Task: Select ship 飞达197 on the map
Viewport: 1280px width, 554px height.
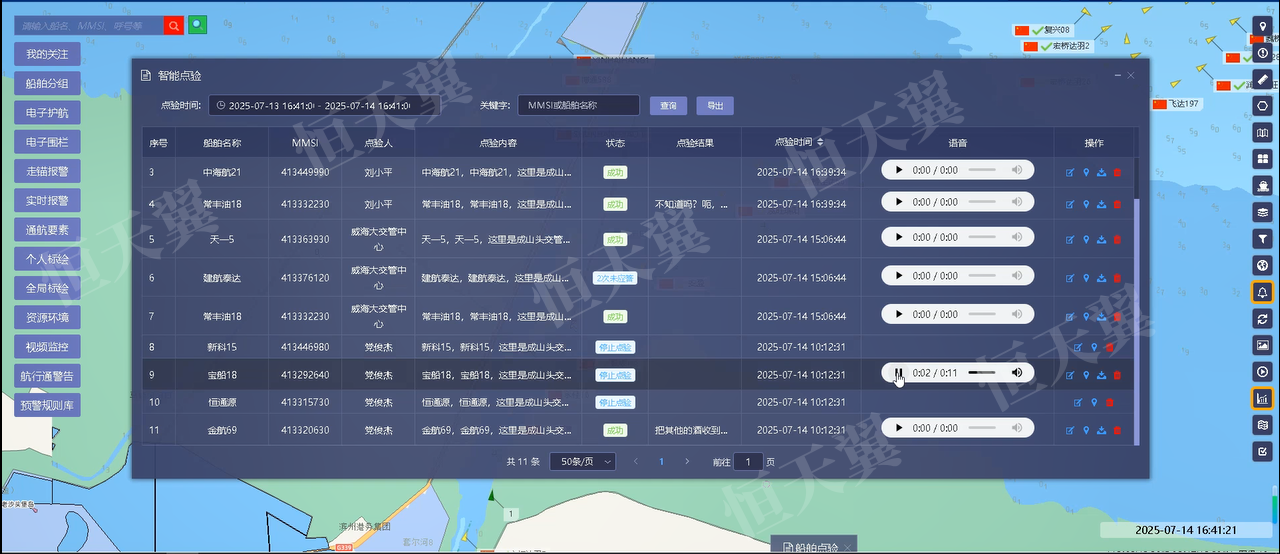Action: click(x=1176, y=104)
